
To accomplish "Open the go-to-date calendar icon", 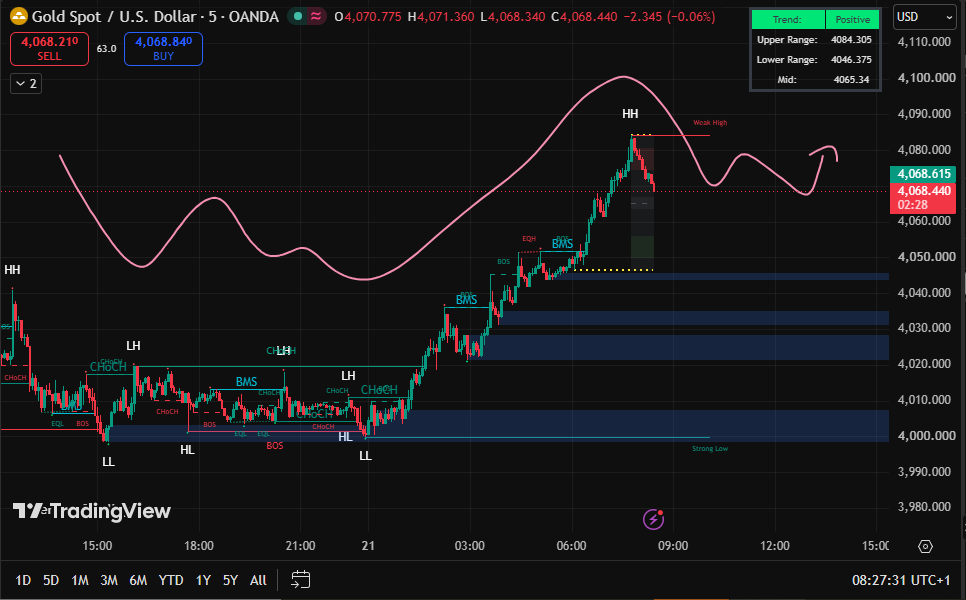I will tap(301, 580).
